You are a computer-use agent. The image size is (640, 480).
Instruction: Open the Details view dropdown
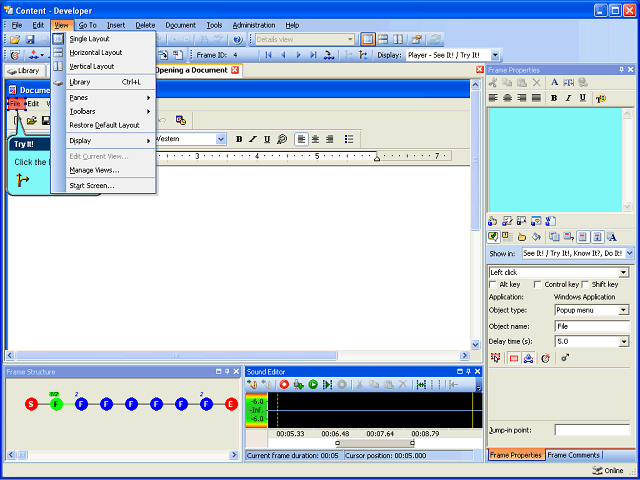point(350,40)
